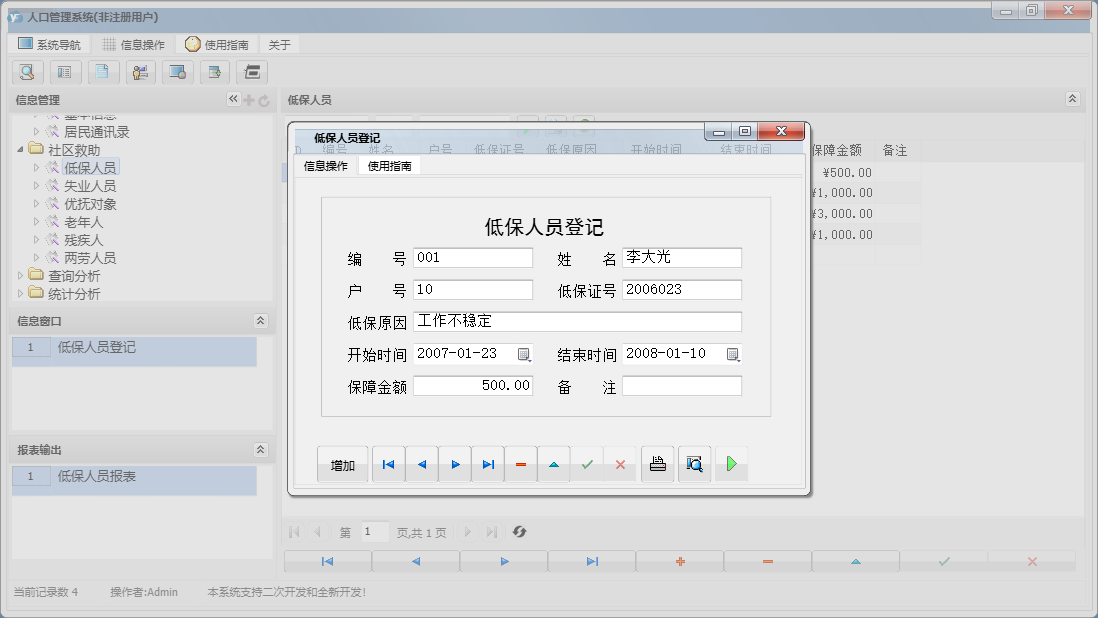Jump to first record in dialog navigator
The width and height of the screenshot is (1098, 618).
(388, 464)
